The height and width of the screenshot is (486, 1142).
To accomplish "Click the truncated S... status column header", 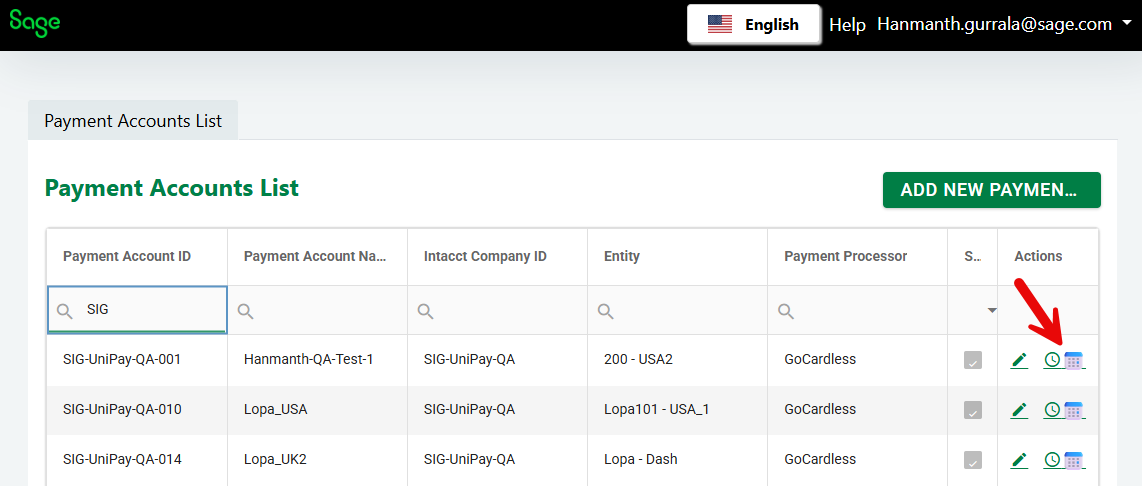I will point(972,256).
